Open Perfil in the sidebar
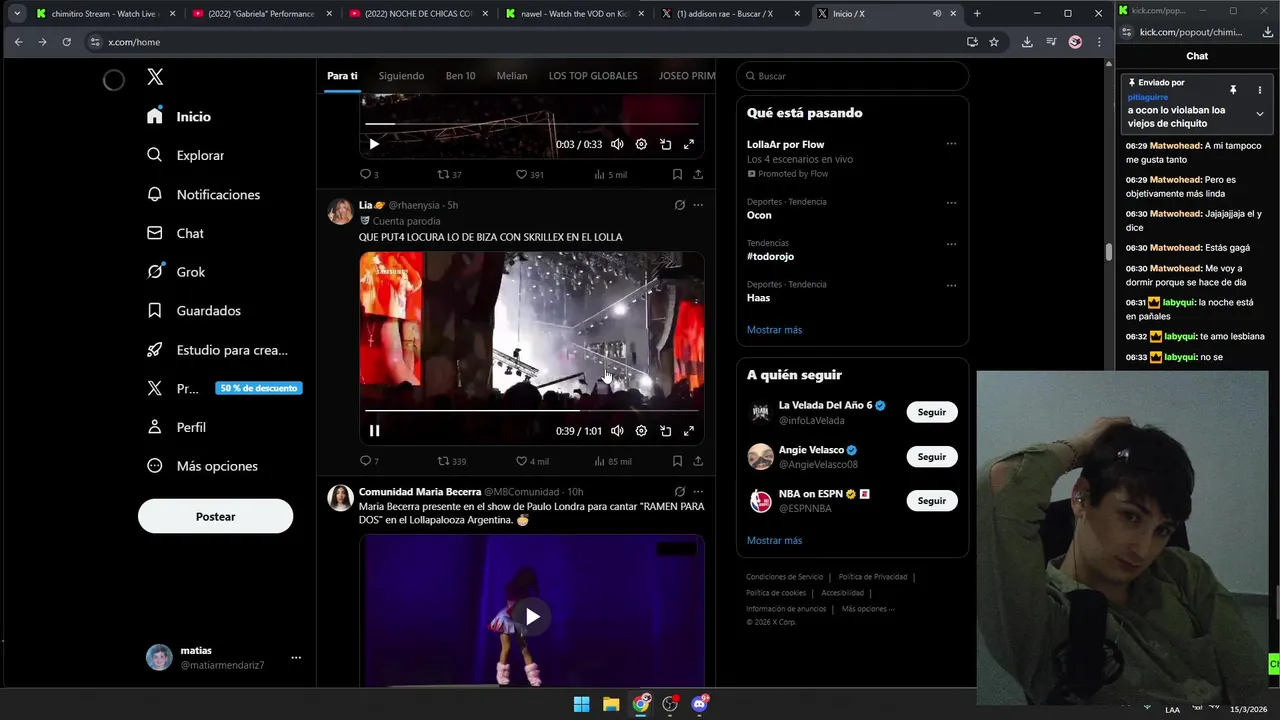Viewport: 1280px width, 720px height. [176, 427]
